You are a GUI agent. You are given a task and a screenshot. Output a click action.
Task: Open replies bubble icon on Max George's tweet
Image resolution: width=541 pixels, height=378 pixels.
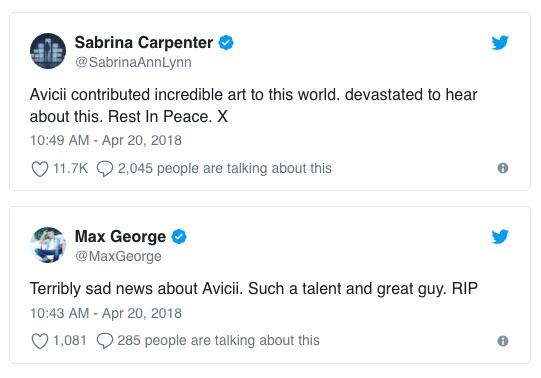[x=105, y=341]
